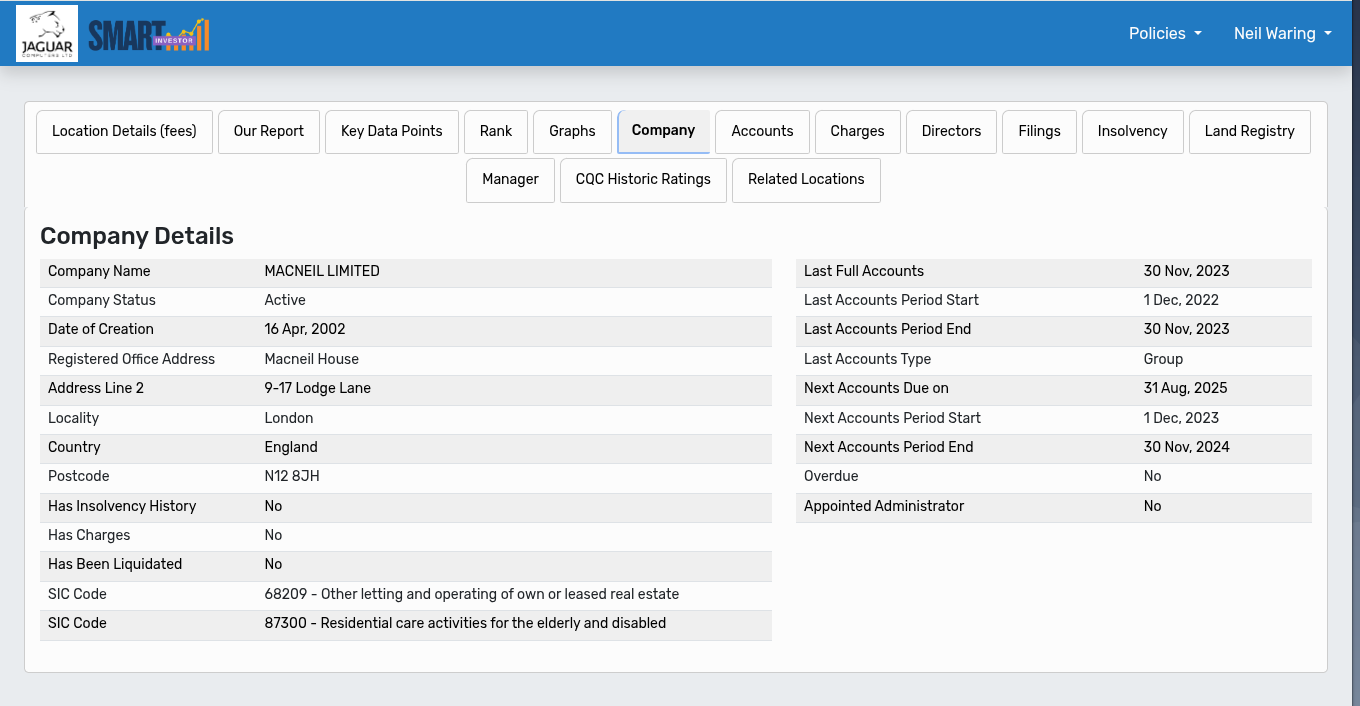The height and width of the screenshot is (706, 1360).
Task: Switch to the Graphs tab
Action: click(x=571, y=131)
